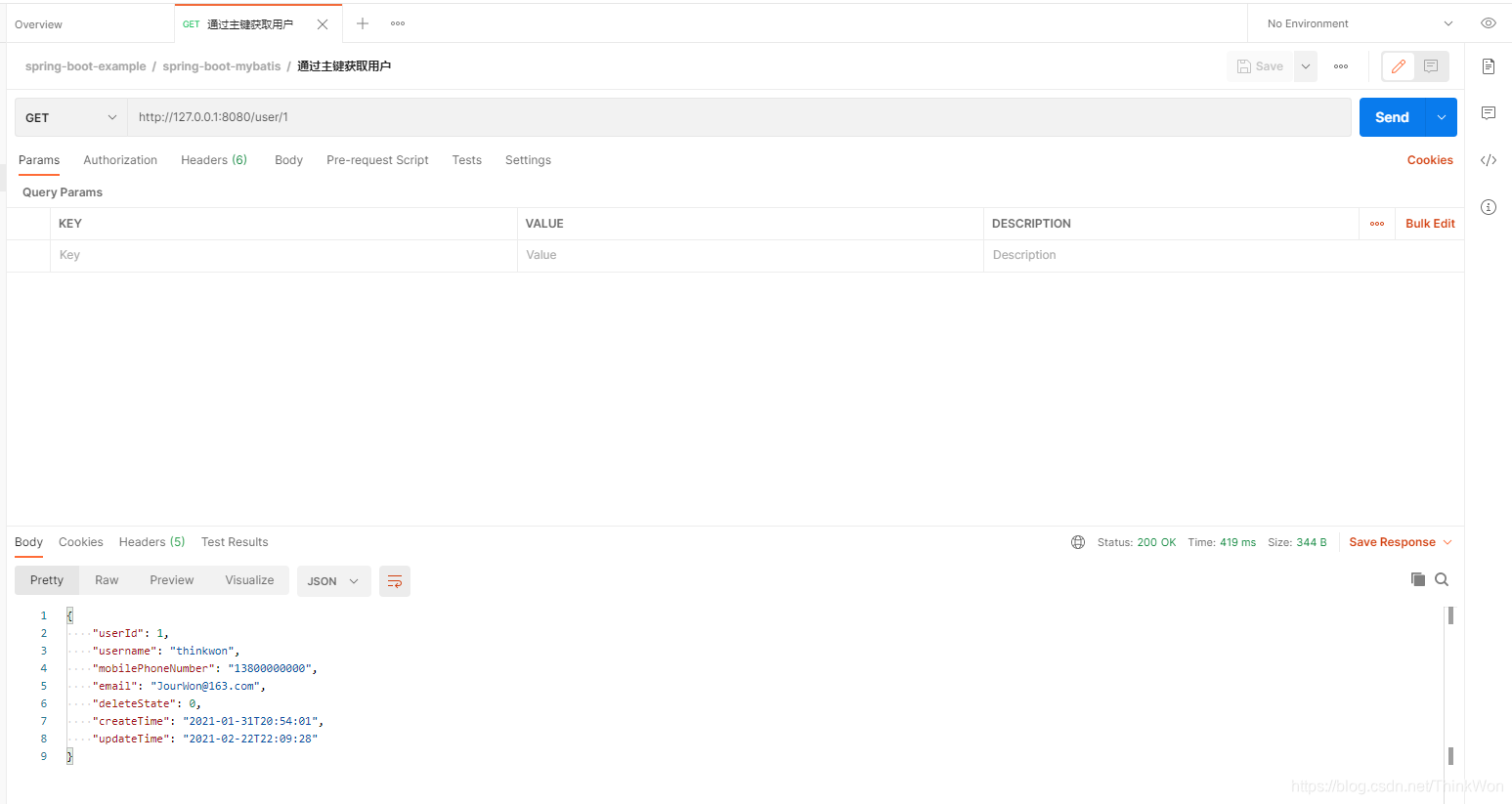The width and height of the screenshot is (1512, 804).
Task: Close the 通过主键获取用户 request tab
Action: pyautogui.click(x=323, y=24)
